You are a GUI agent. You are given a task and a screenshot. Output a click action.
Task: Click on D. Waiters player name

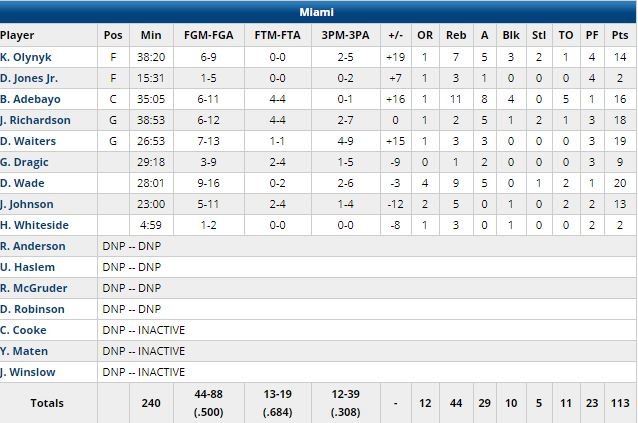27,141
